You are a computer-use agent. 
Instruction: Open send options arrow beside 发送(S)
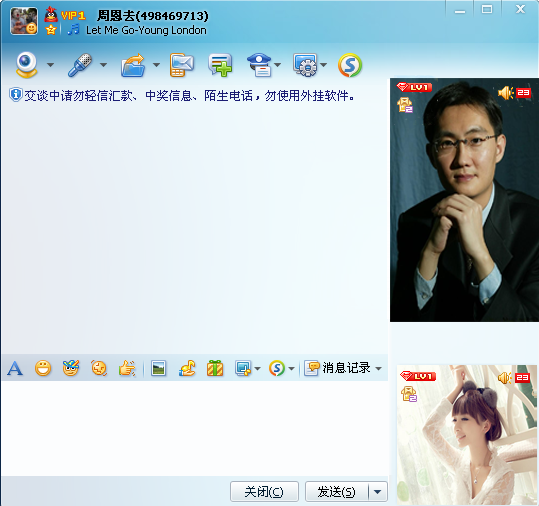coord(377,492)
